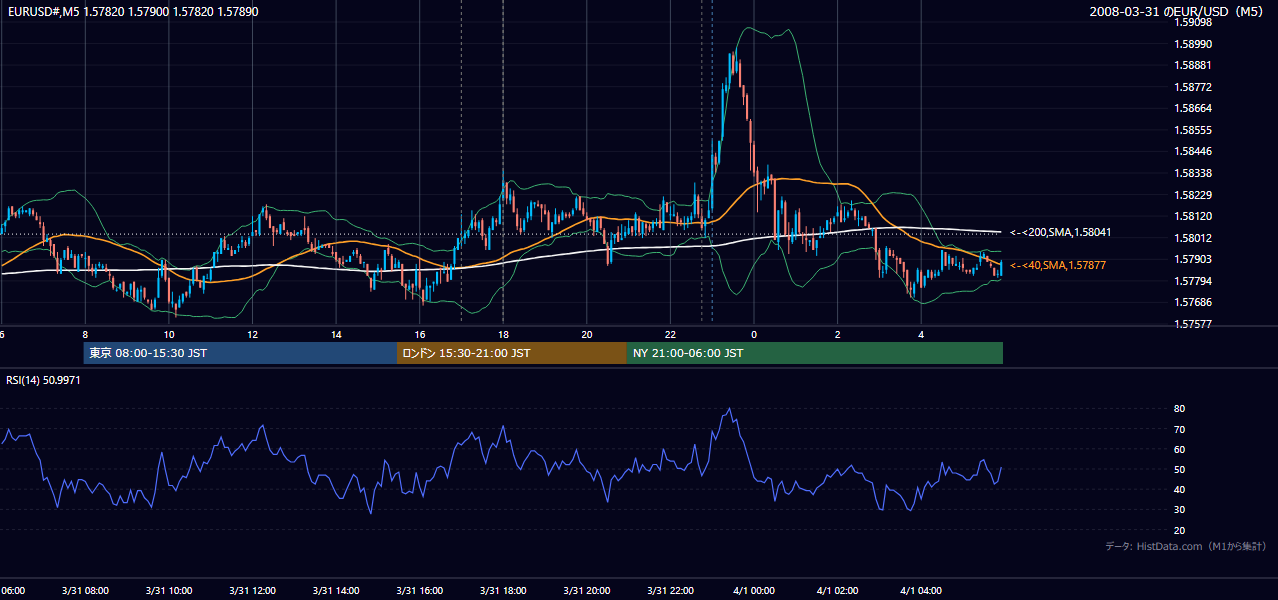
Task: Click hour marker 16 under the price chart
Action: point(420,334)
